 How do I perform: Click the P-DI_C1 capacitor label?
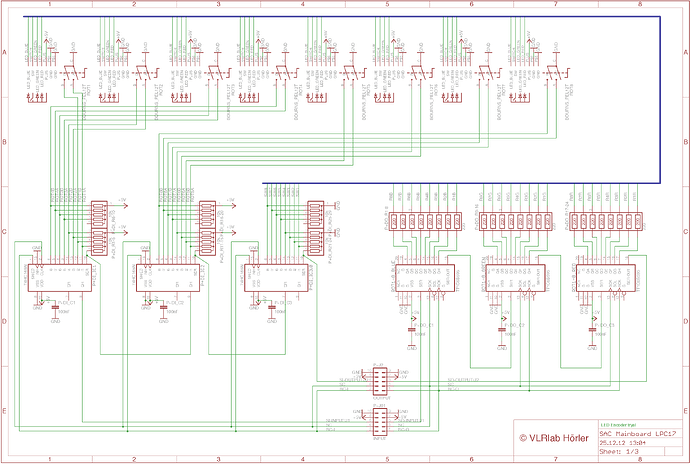[x=67, y=303]
